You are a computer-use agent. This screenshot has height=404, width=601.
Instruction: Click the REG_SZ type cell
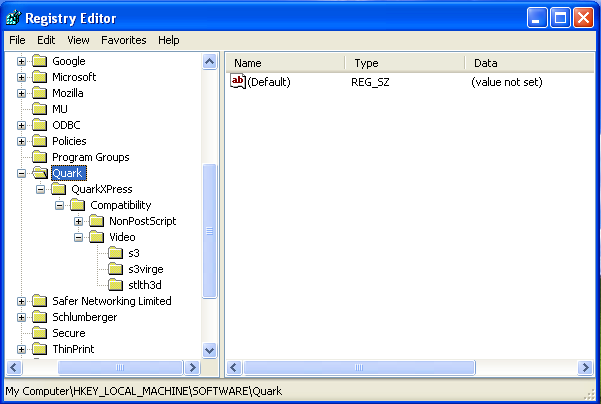(x=370, y=82)
